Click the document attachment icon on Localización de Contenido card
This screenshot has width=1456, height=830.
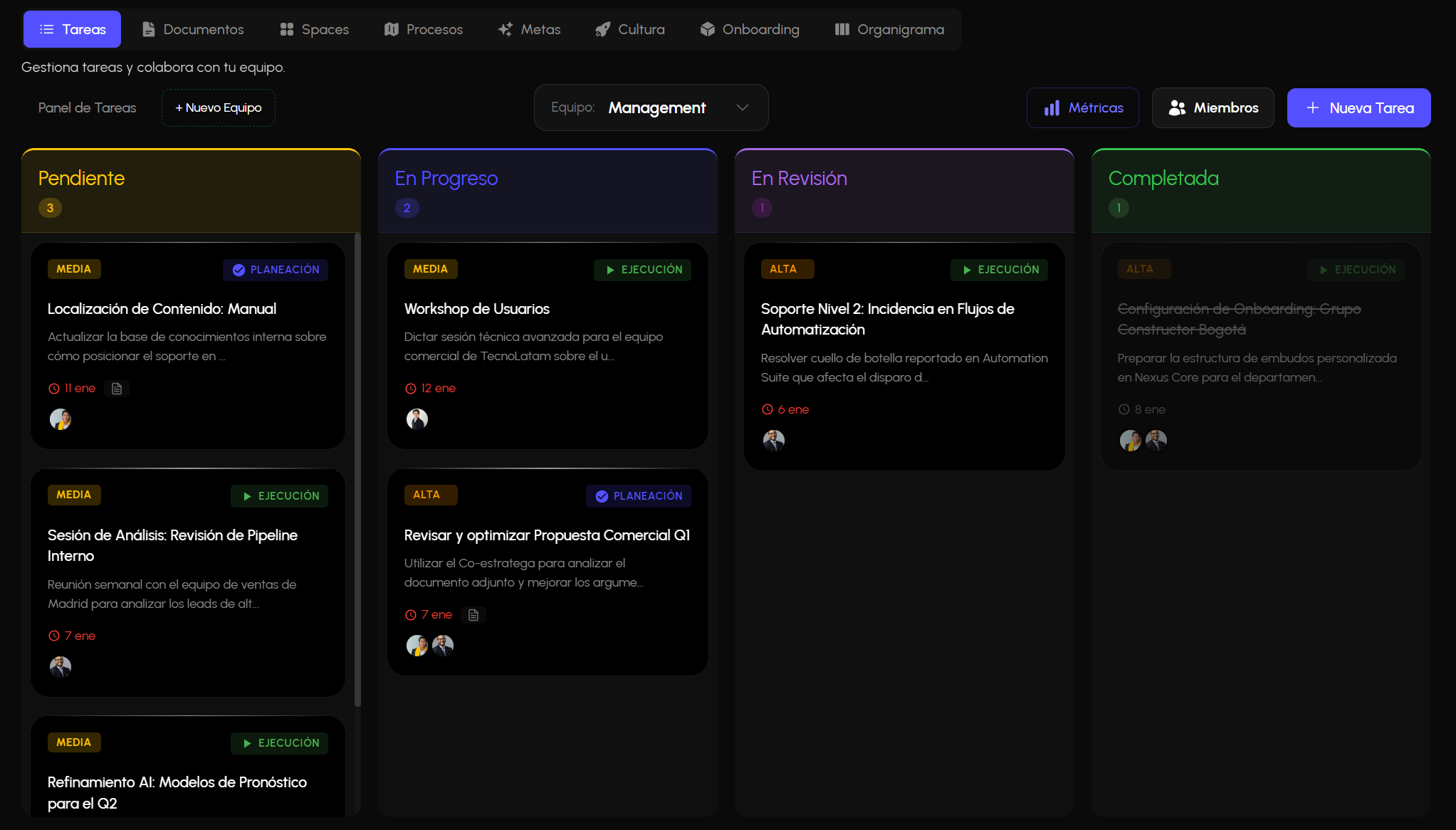pos(117,389)
